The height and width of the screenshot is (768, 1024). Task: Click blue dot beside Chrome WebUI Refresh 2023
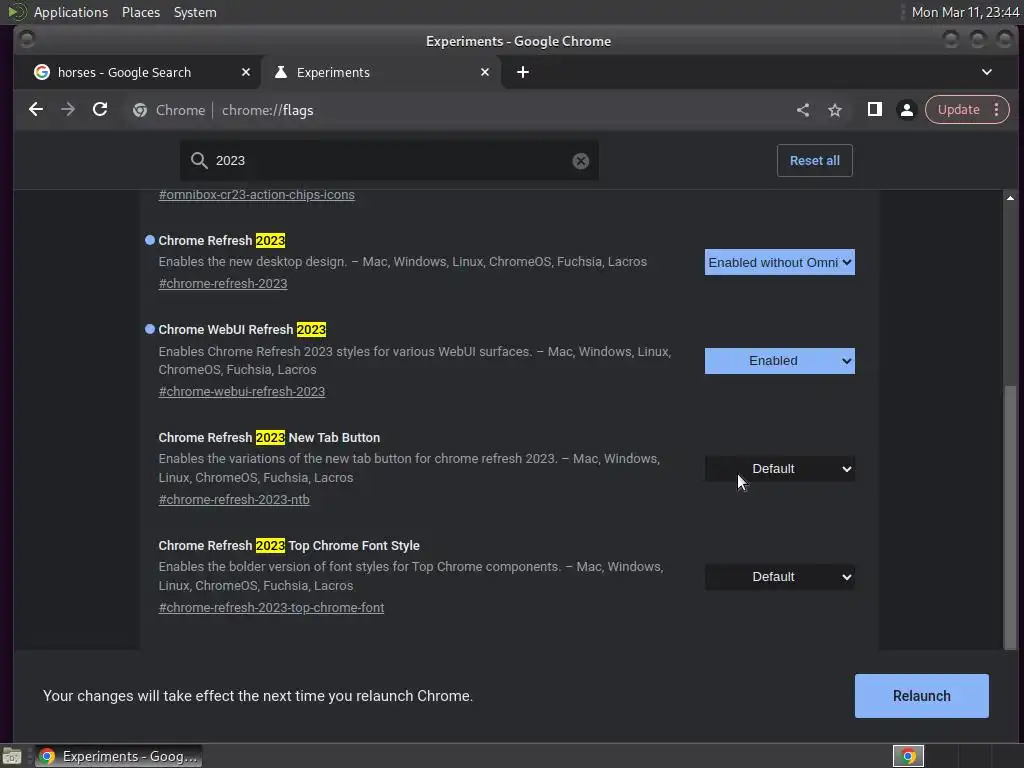point(150,328)
